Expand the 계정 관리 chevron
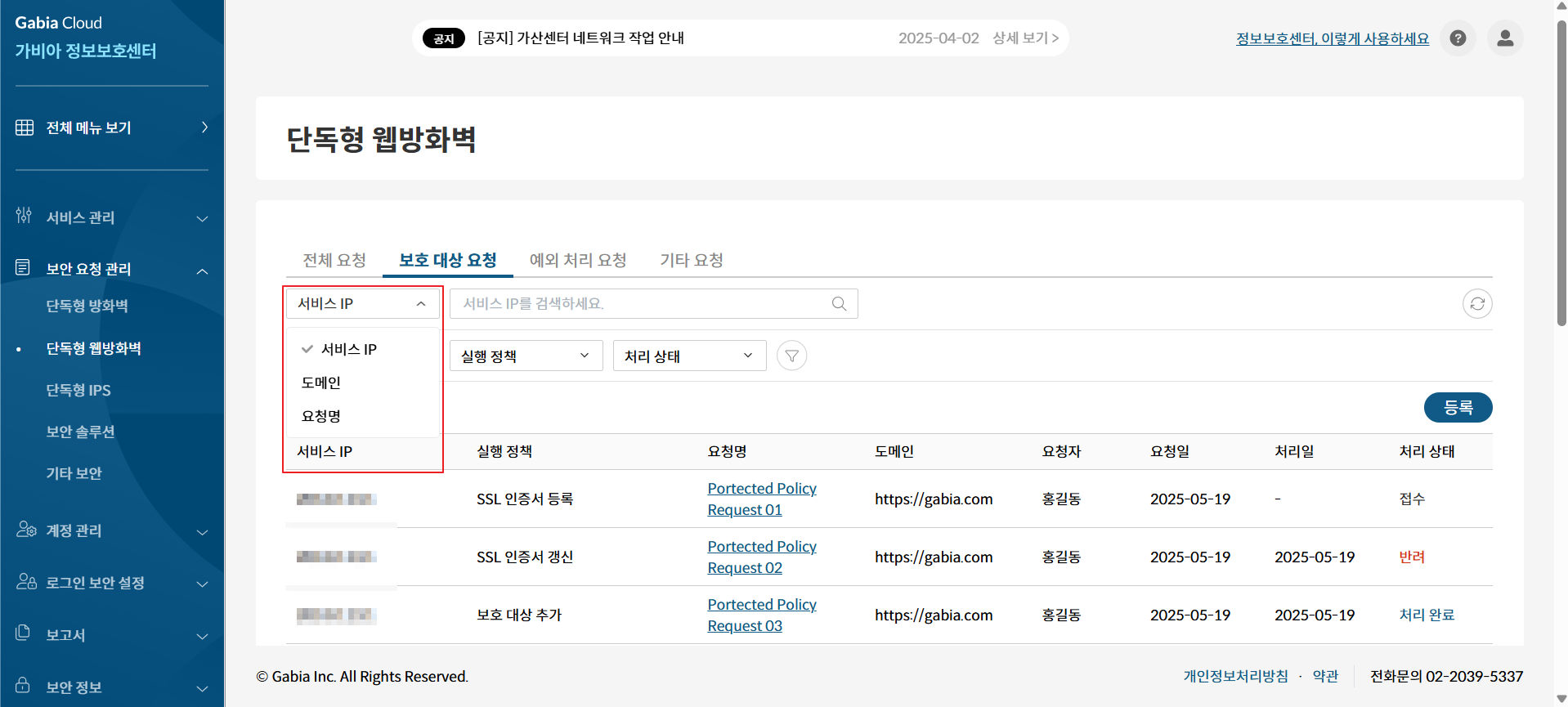This screenshot has height=707, width=1568. point(202,532)
